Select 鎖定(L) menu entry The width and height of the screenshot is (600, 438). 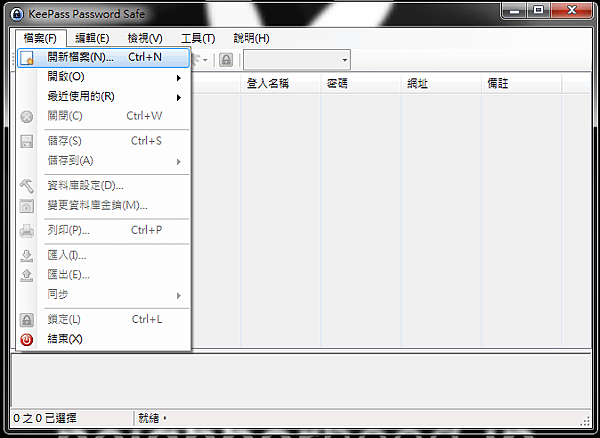click(103, 320)
